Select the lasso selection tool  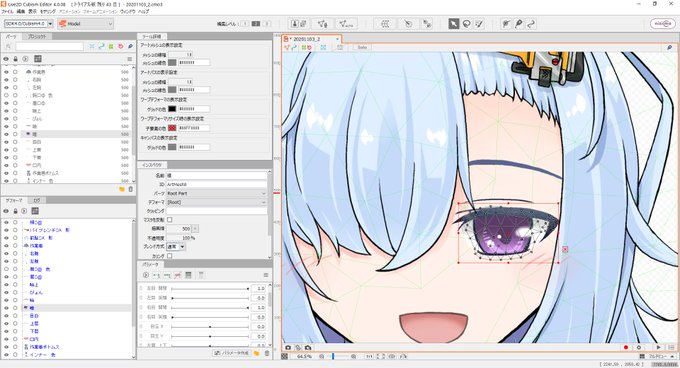[x=467, y=24]
